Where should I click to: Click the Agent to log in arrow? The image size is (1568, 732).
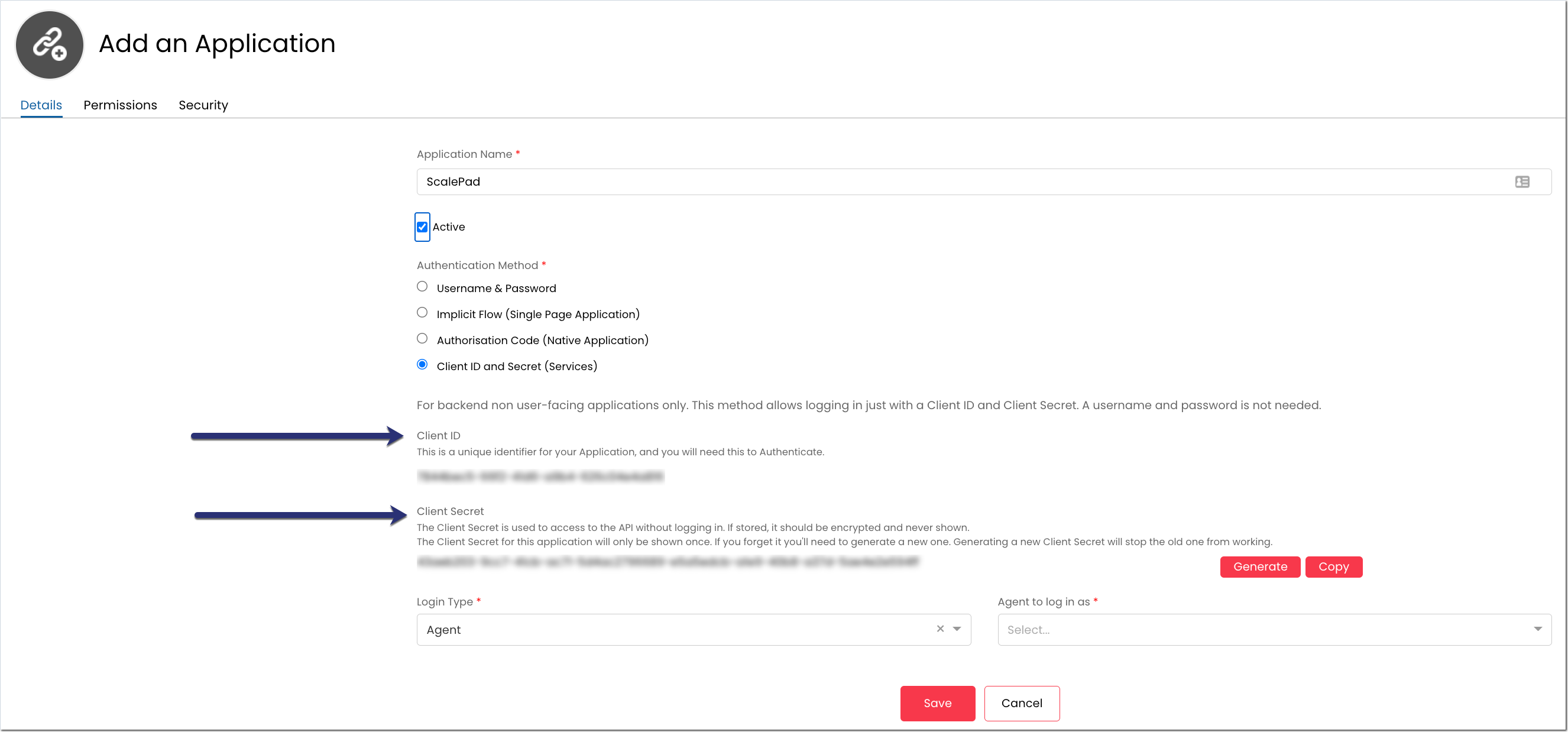click(1538, 629)
